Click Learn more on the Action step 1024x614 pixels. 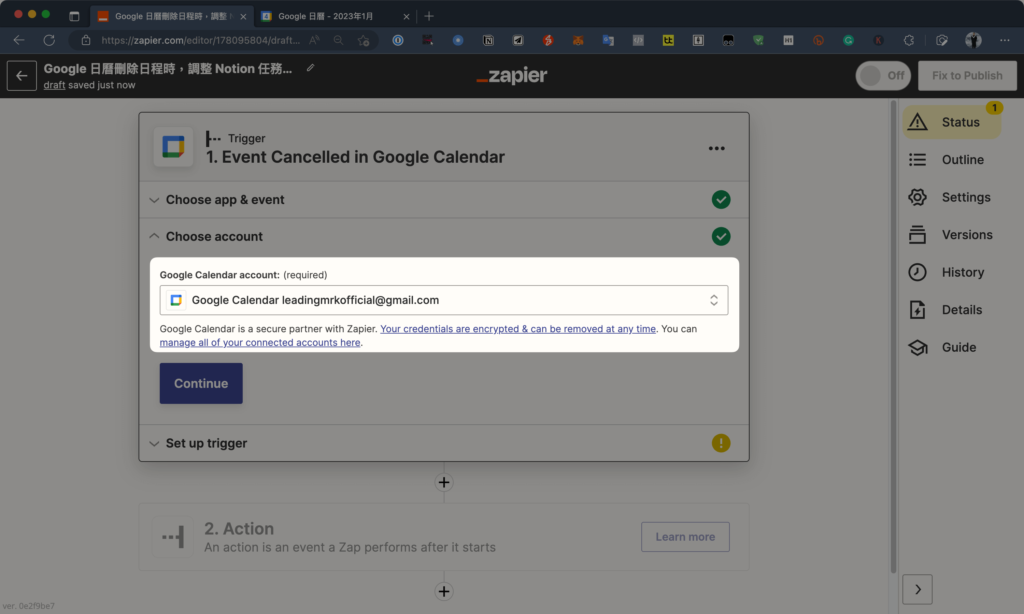(x=685, y=537)
